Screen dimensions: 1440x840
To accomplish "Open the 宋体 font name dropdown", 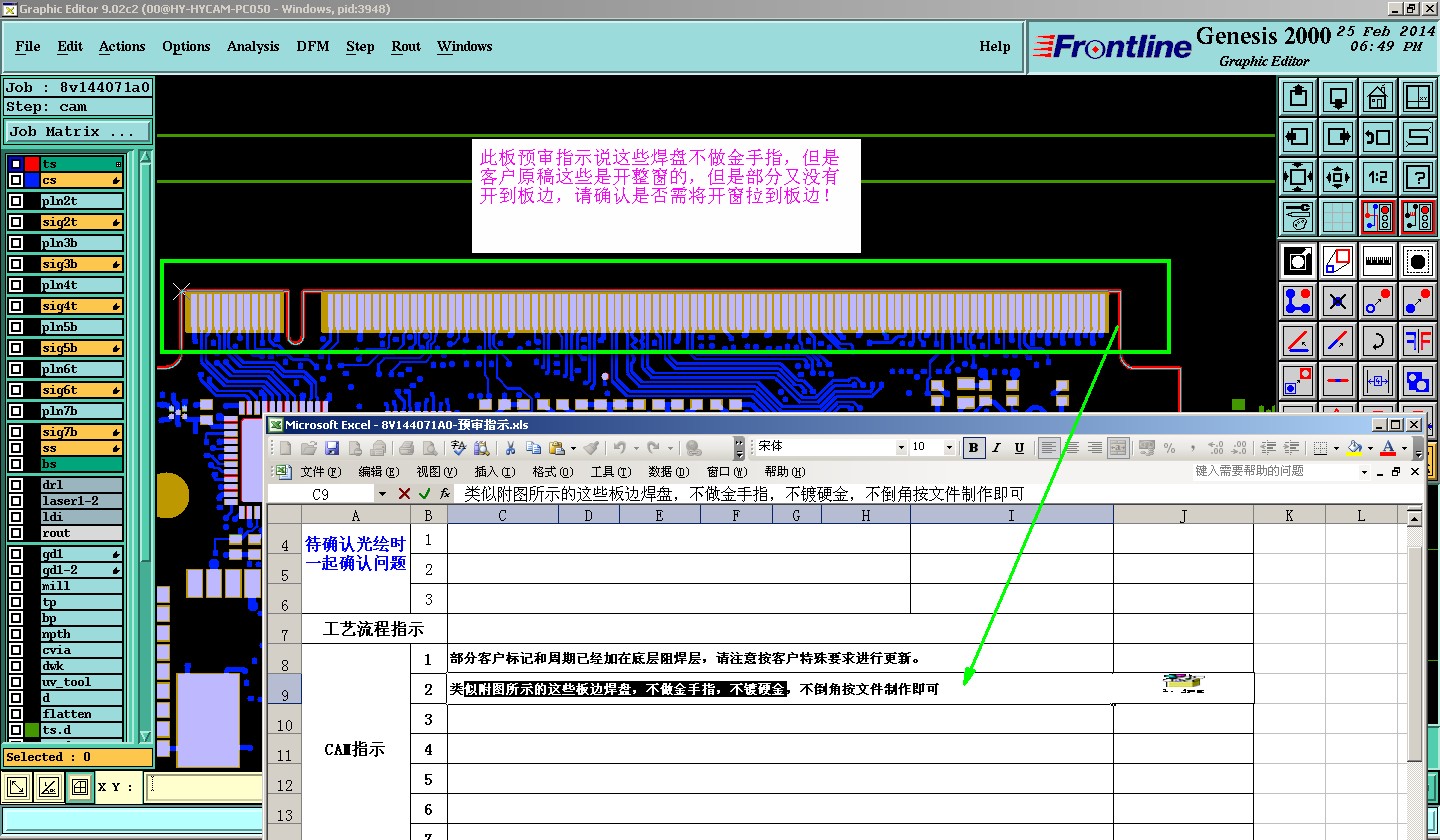I will click(x=901, y=448).
